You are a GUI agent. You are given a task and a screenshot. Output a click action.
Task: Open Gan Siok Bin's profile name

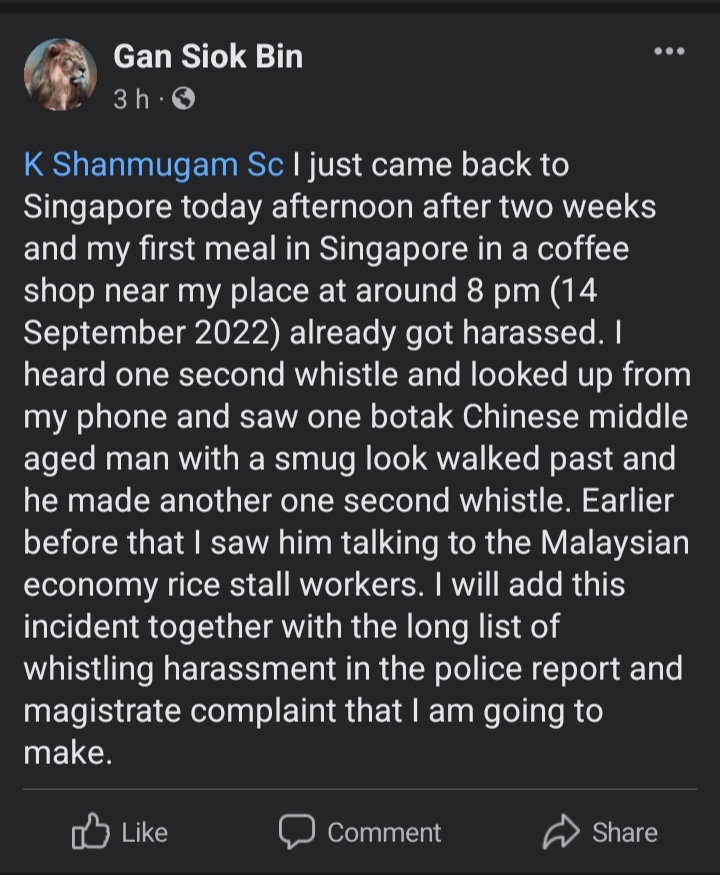pyautogui.click(x=208, y=56)
